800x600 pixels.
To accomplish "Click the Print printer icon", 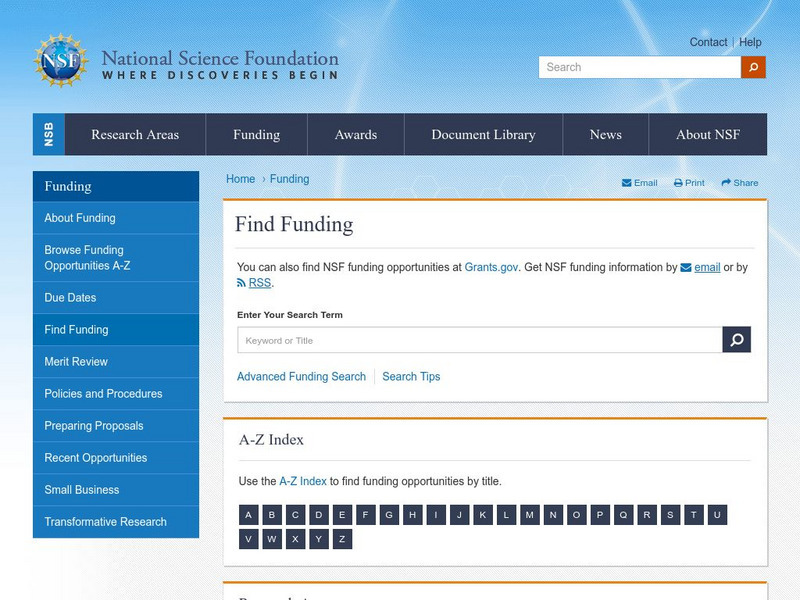I will click(678, 183).
